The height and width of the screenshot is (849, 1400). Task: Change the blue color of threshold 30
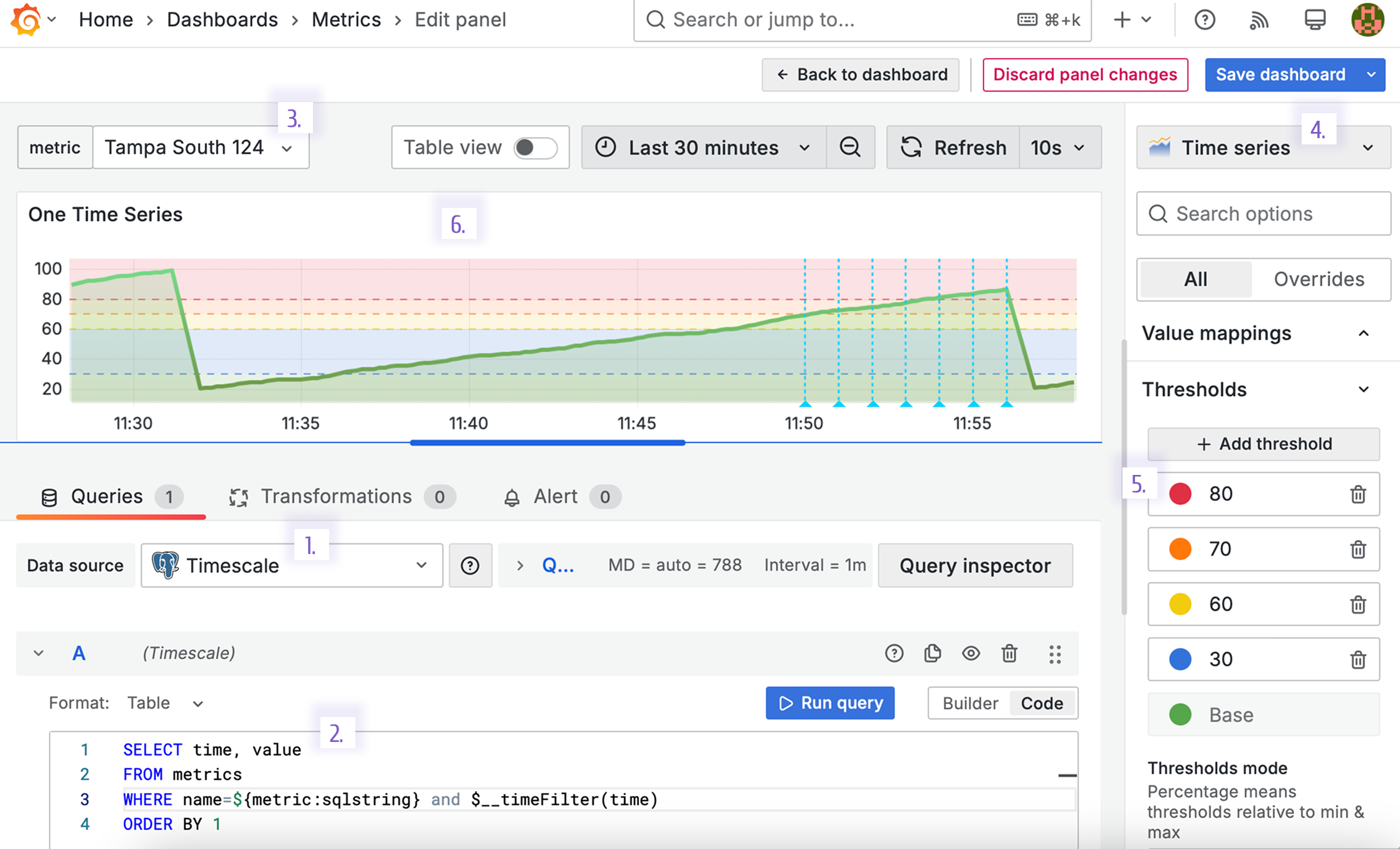coord(1180,659)
